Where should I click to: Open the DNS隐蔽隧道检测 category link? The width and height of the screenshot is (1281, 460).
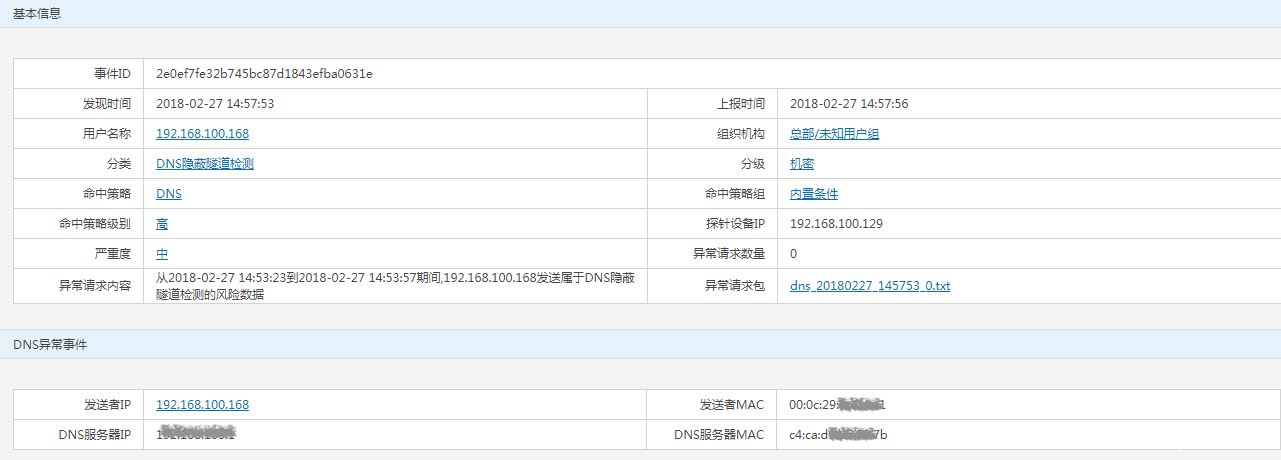(x=204, y=164)
